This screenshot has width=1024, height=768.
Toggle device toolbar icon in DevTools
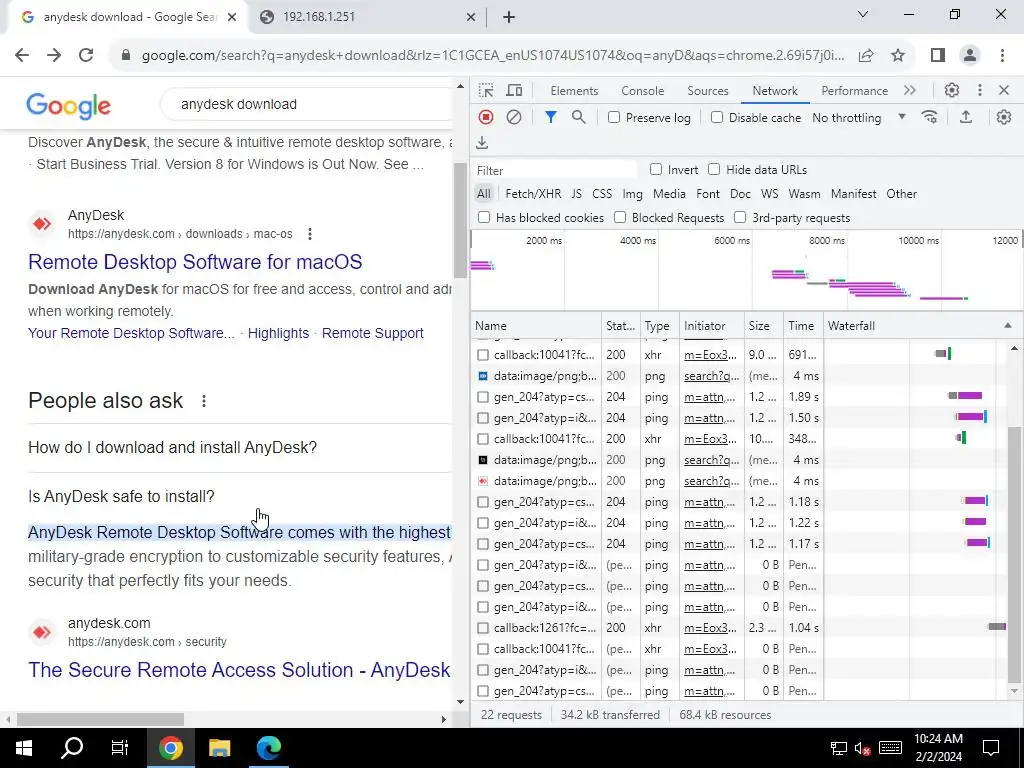pyautogui.click(x=515, y=91)
